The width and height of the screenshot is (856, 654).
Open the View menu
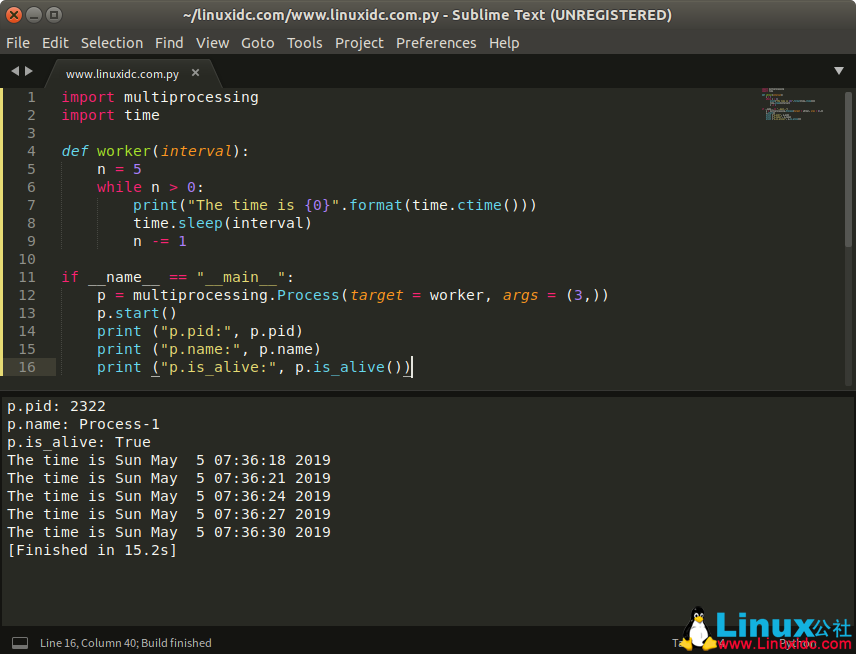click(x=212, y=43)
